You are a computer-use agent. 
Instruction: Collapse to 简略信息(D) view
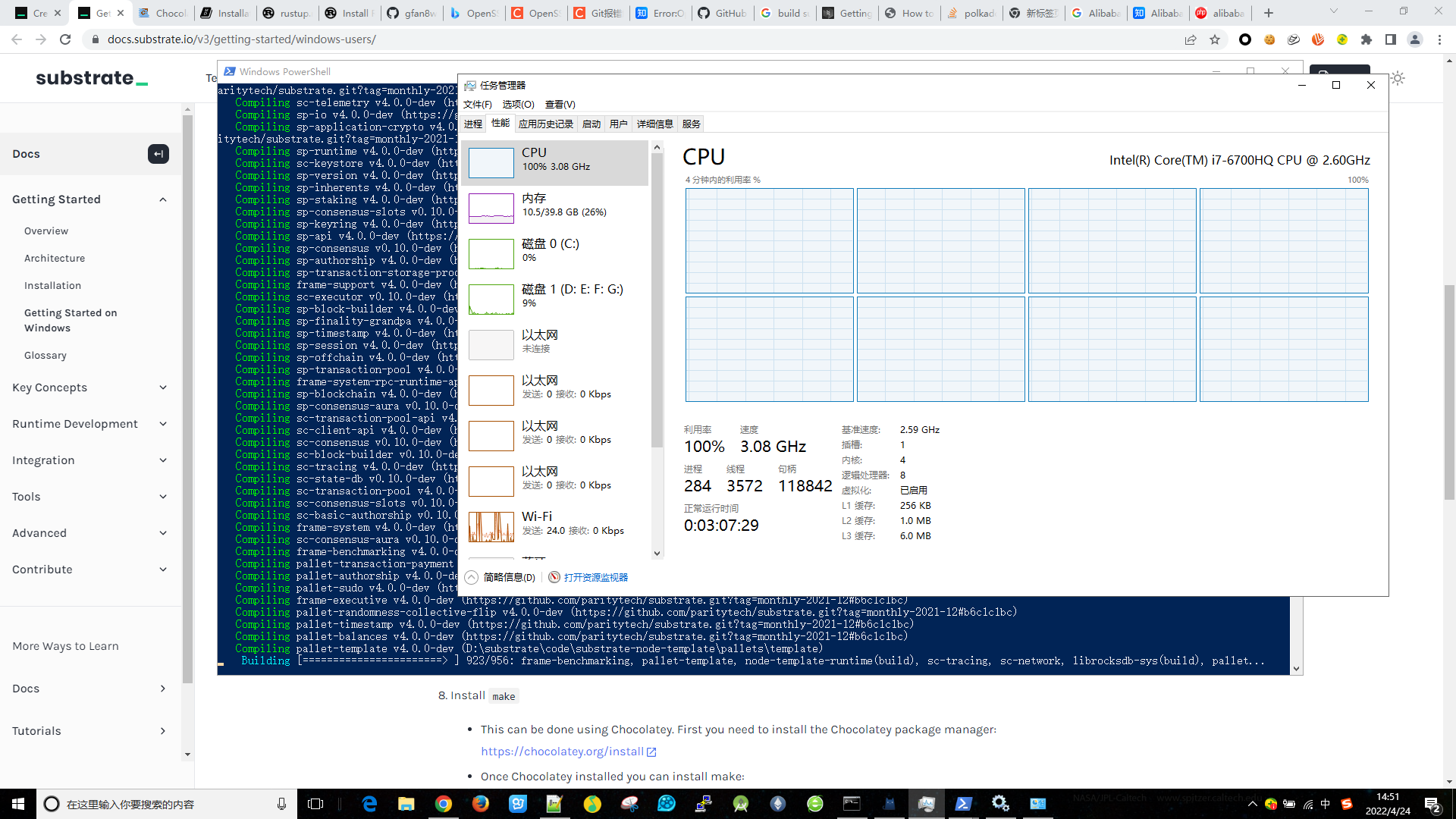coord(500,577)
